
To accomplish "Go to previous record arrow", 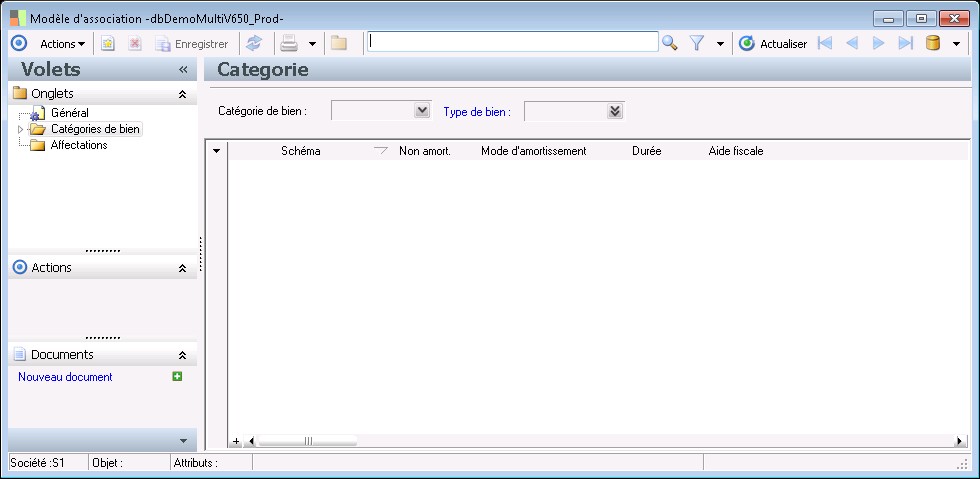I will (851, 43).
